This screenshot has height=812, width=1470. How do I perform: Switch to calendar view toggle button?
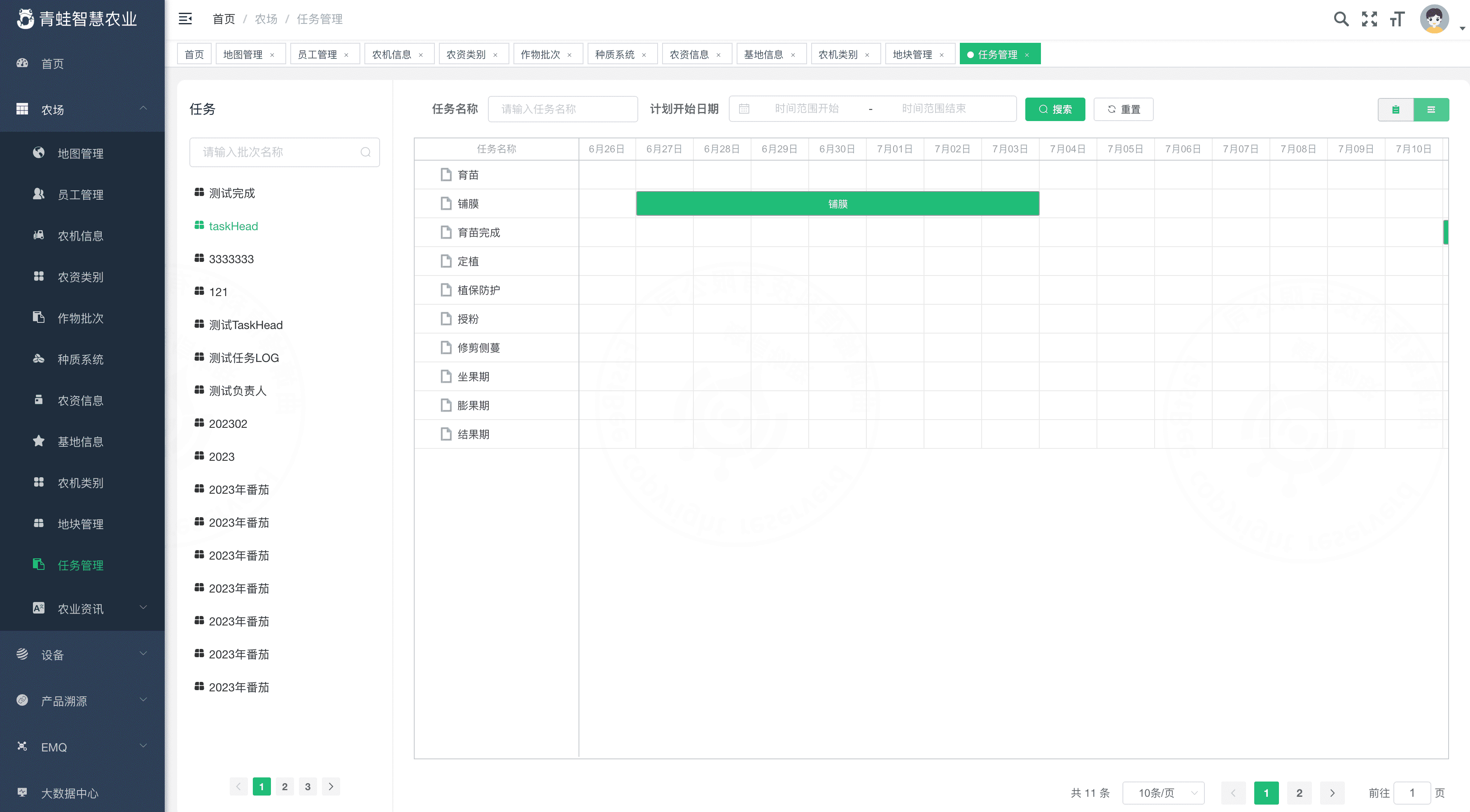[1396, 110]
